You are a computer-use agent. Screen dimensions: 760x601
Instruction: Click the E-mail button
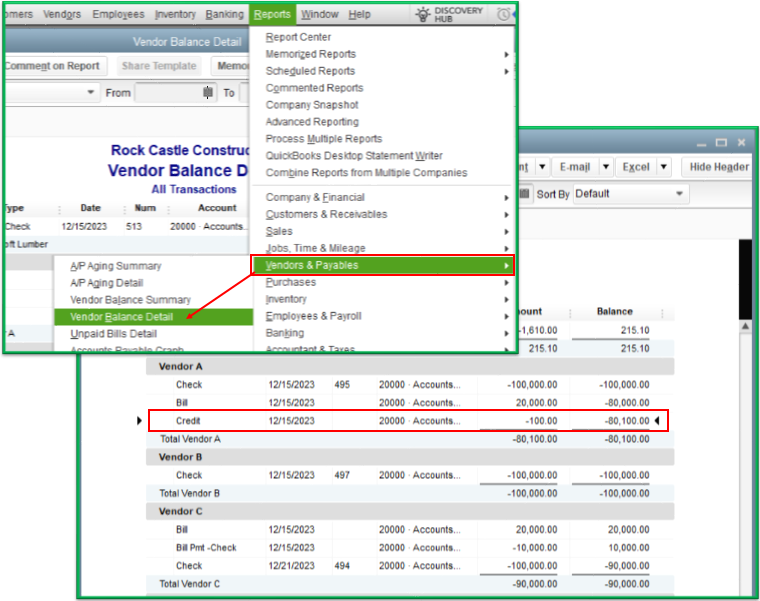[x=575, y=167]
